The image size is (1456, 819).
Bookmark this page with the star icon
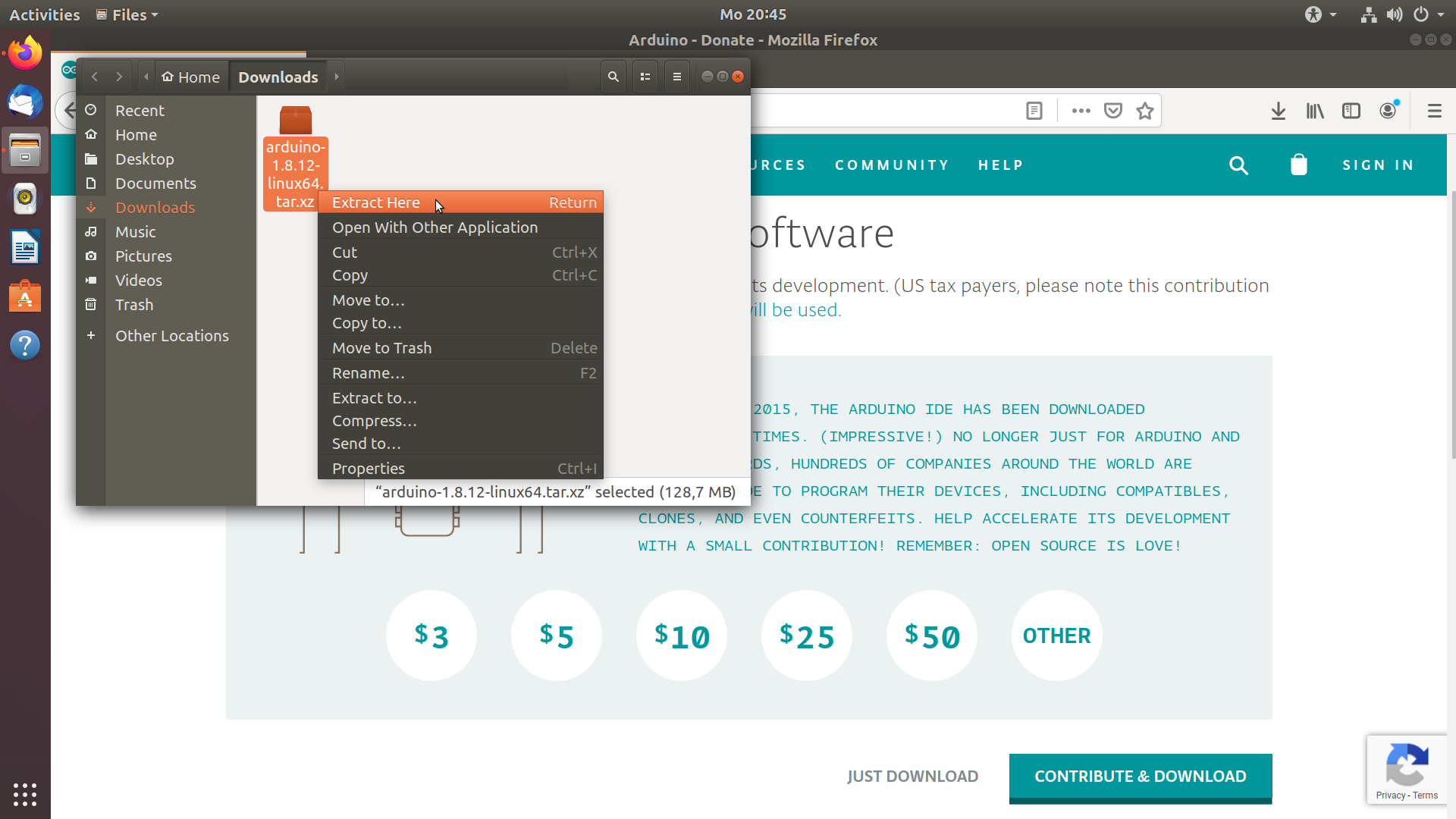1145,111
